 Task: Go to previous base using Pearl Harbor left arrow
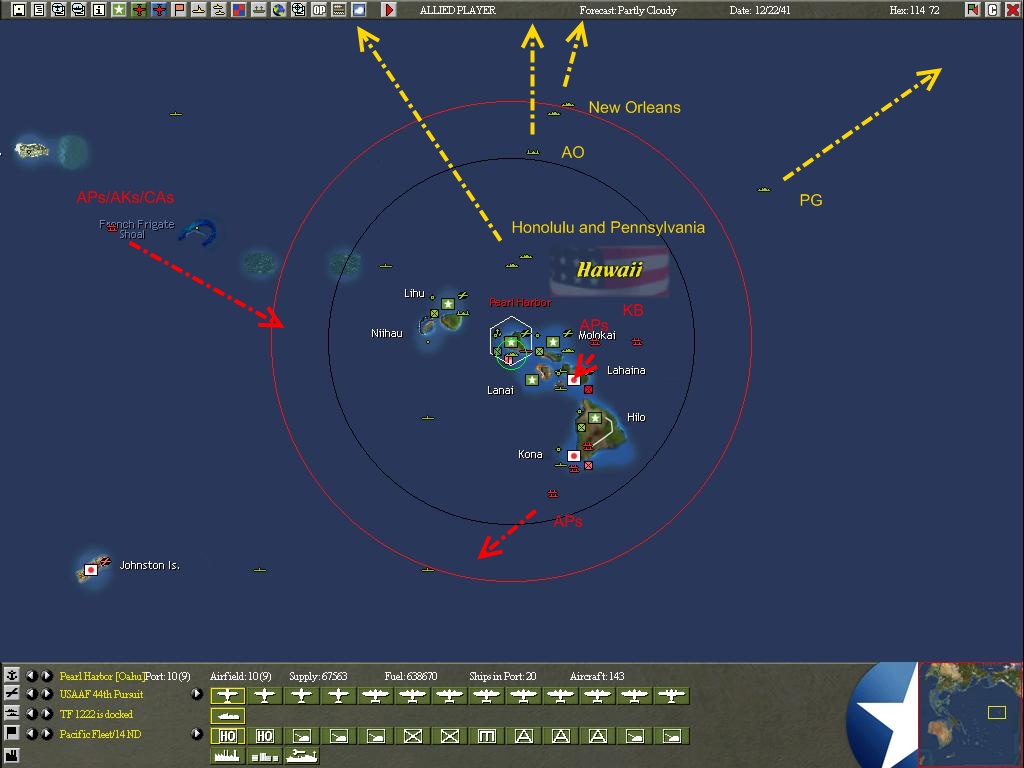coord(31,675)
